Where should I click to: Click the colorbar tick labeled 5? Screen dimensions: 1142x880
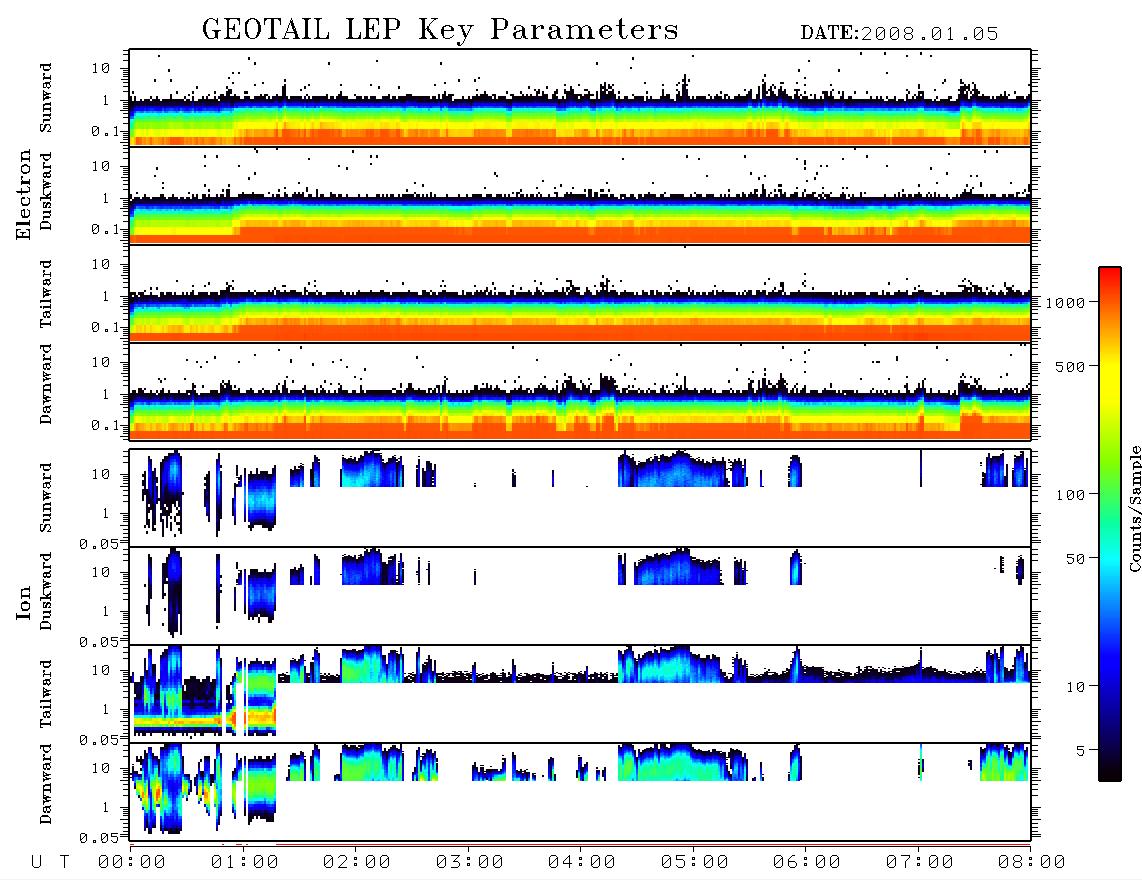tap(1080, 750)
